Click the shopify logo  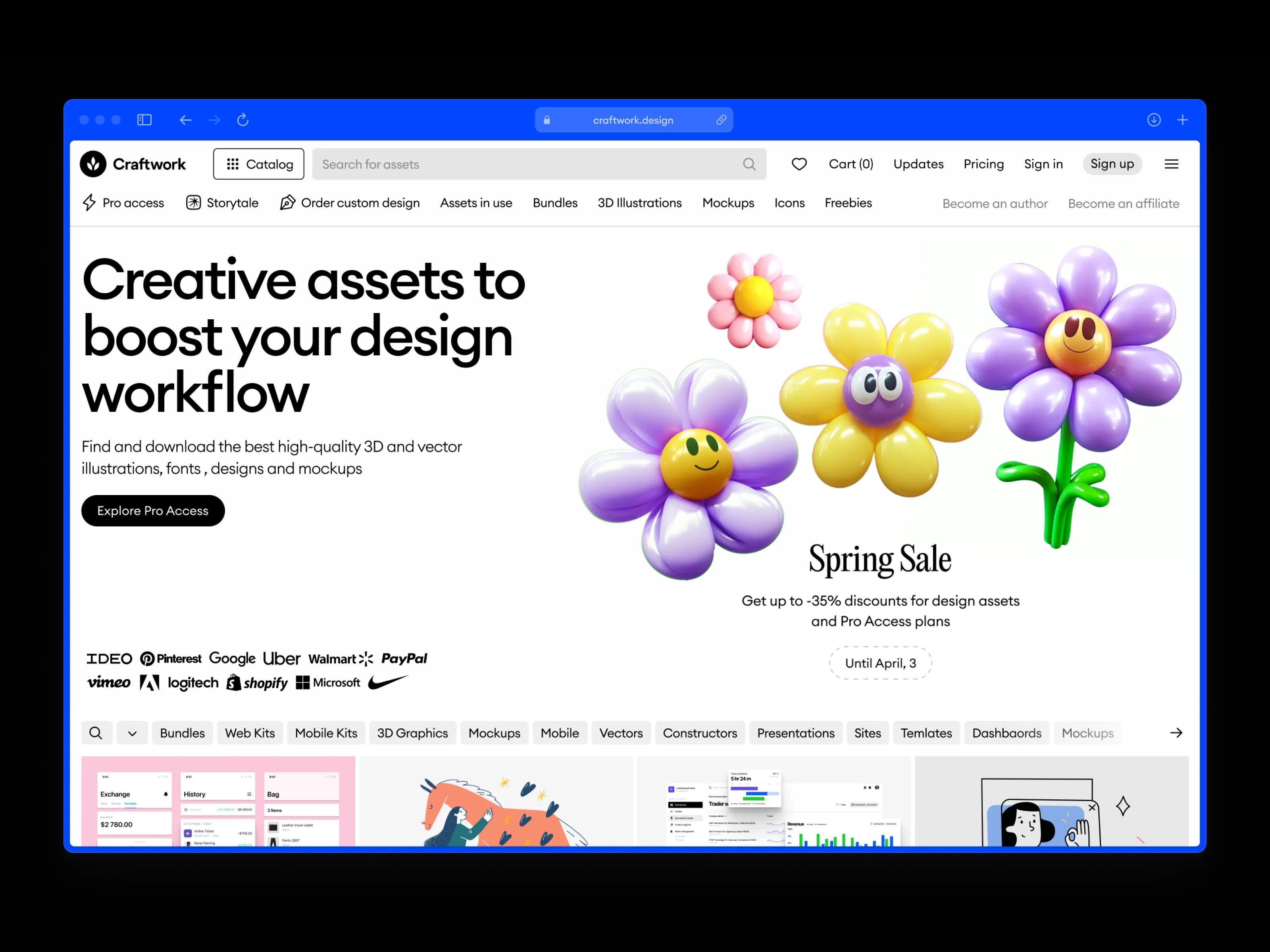point(257,683)
